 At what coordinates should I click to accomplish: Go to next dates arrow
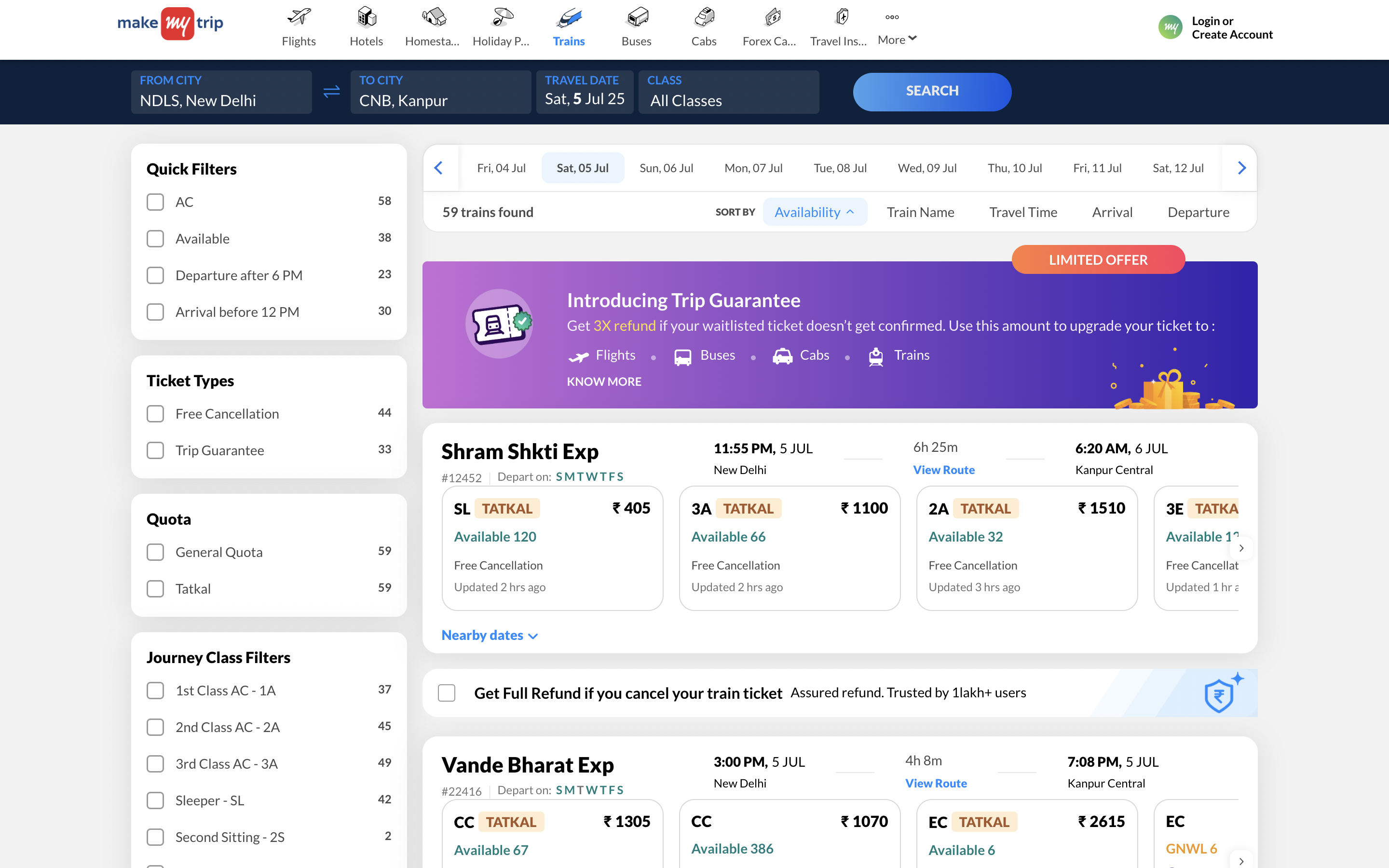(1241, 168)
